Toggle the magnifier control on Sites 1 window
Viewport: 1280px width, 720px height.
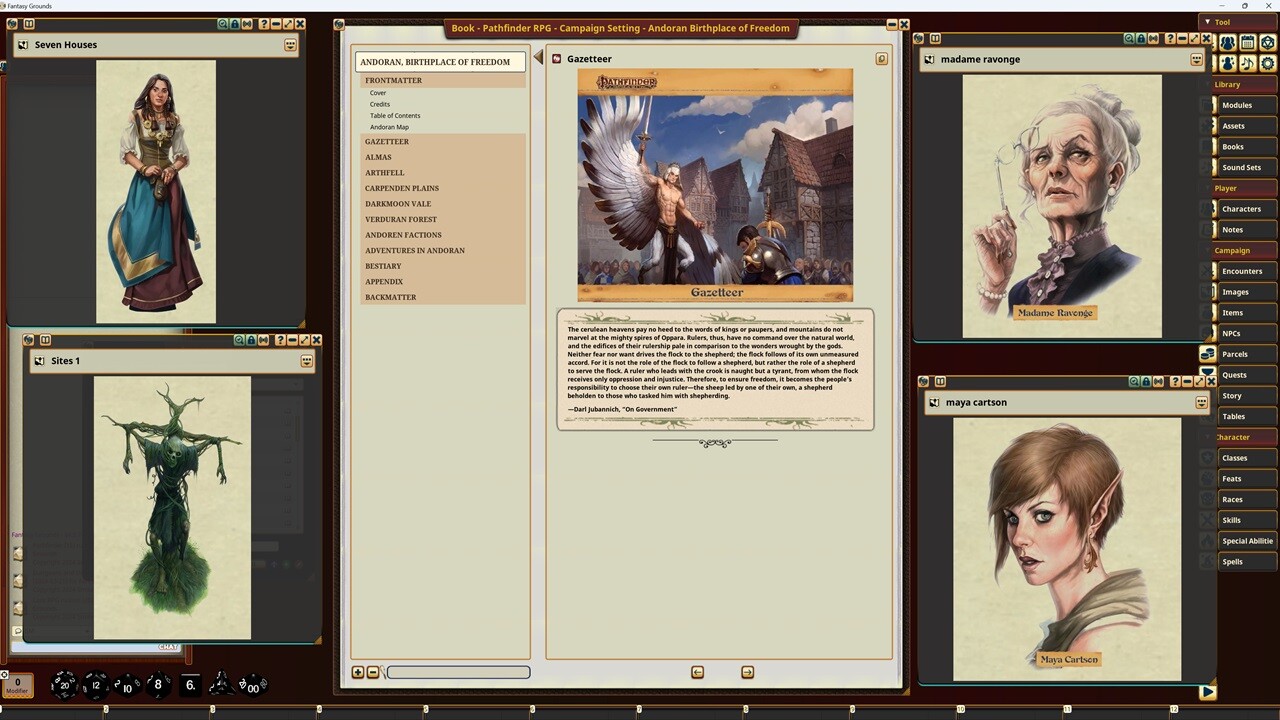(240, 339)
